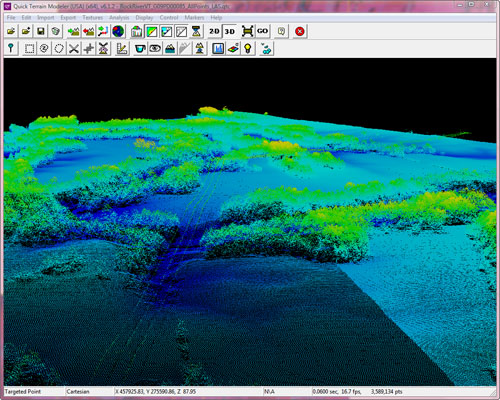This screenshot has height=400, width=500.
Task: Open the Import menu
Action: click(45, 18)
